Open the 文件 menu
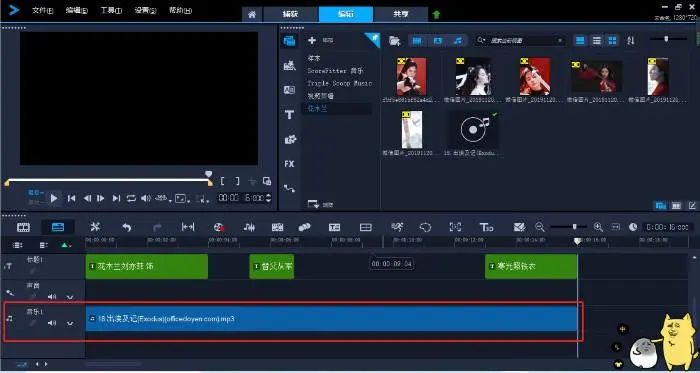 coord(42,10)
